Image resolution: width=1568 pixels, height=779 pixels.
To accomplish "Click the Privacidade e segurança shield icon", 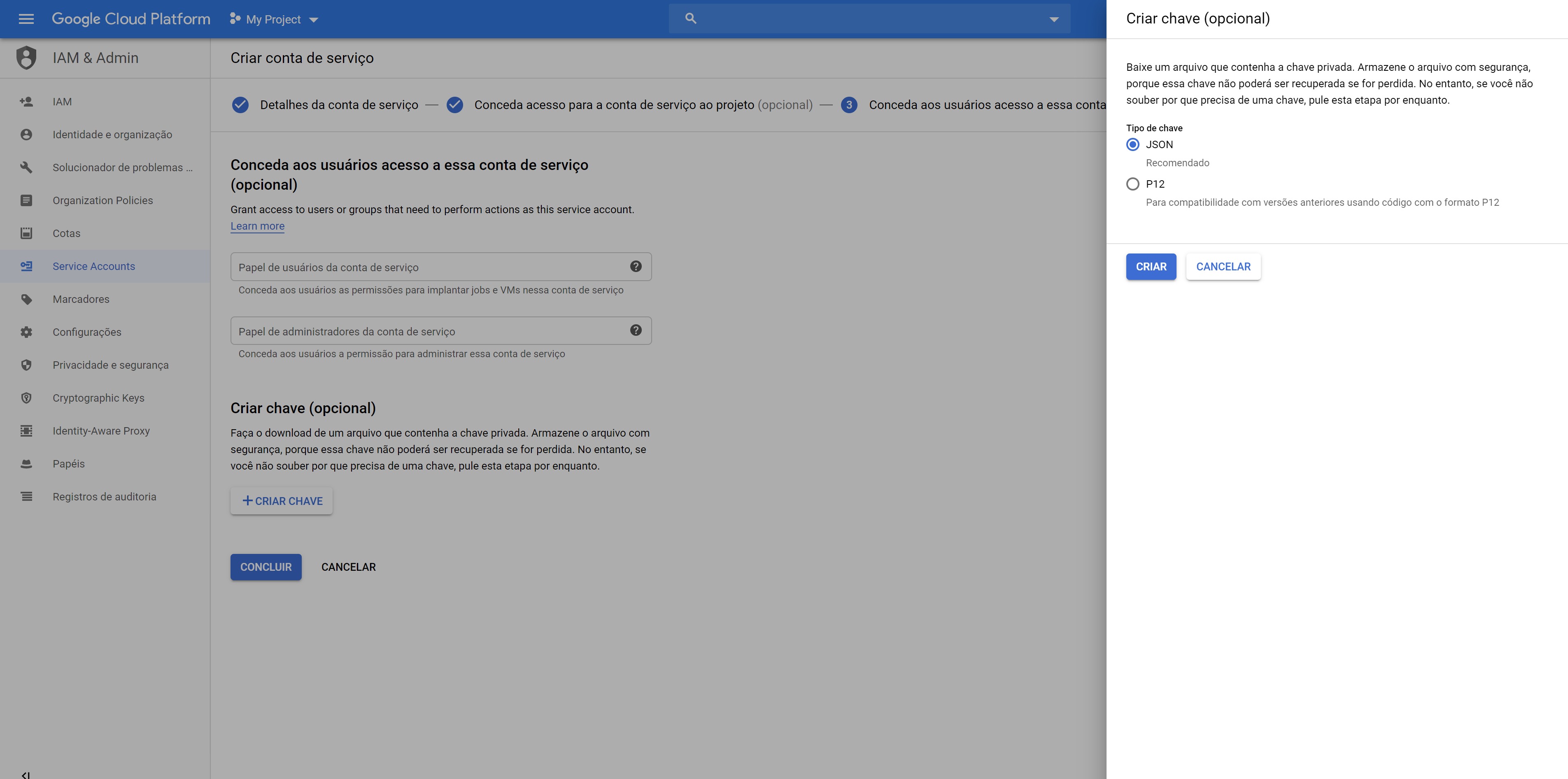I will 26,365.
